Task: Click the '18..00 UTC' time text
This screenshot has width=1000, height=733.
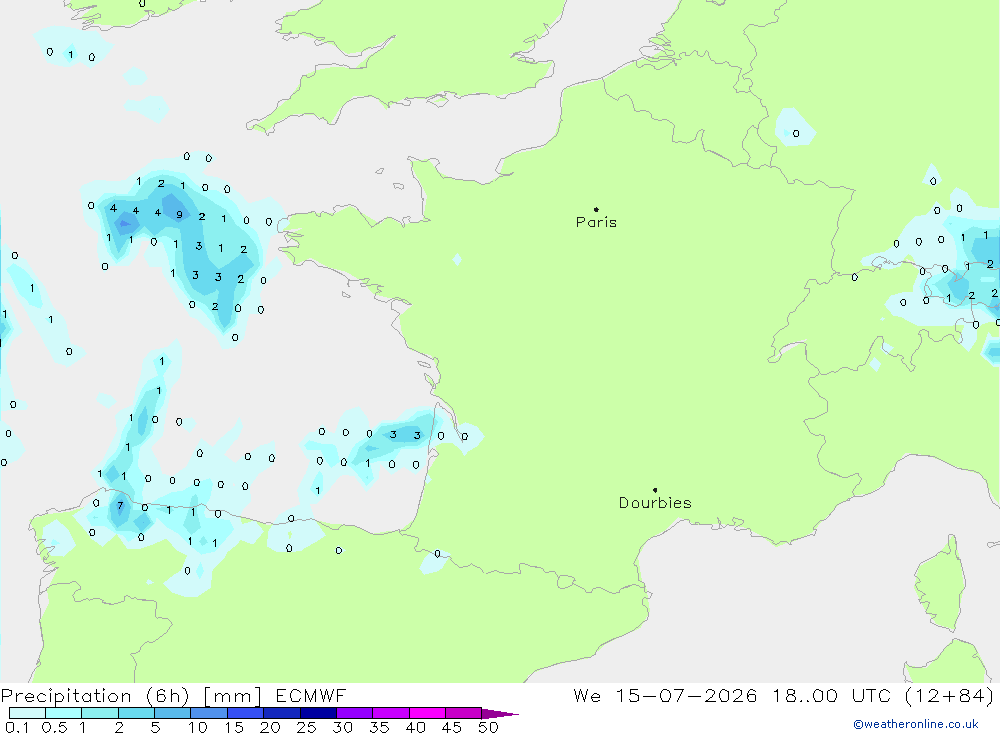Action: point(831,695)
